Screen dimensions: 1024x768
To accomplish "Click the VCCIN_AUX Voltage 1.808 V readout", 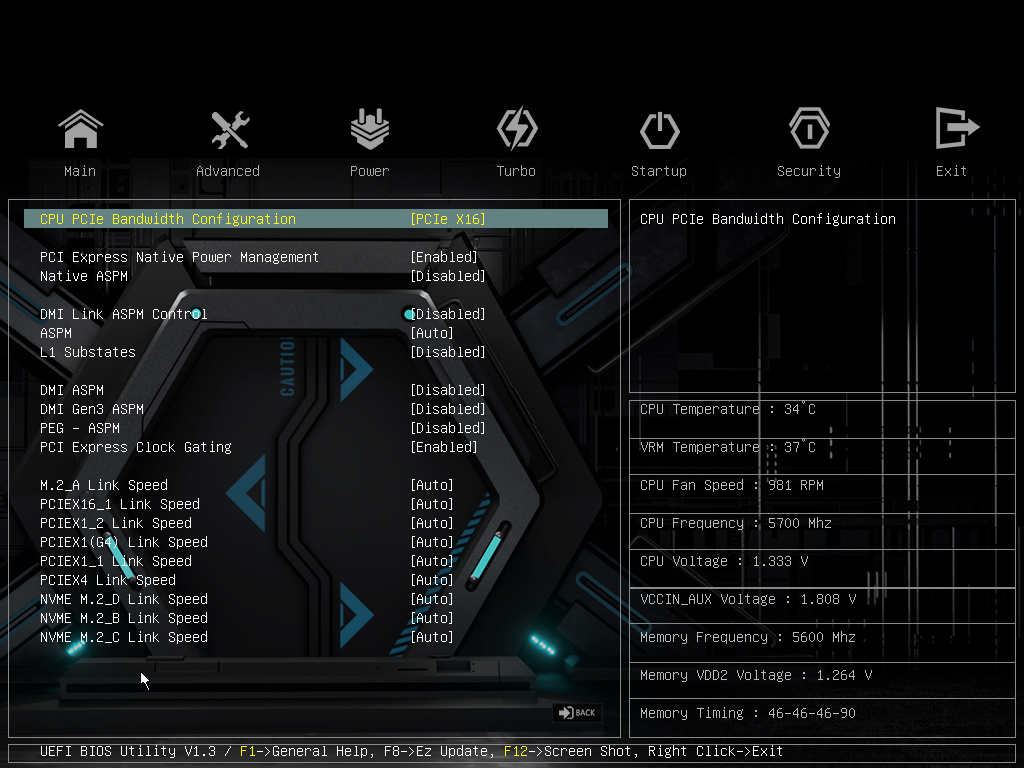I will point(748,599).
